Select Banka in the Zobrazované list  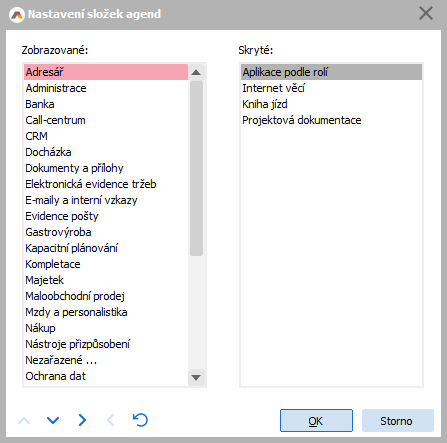point(106,104)
